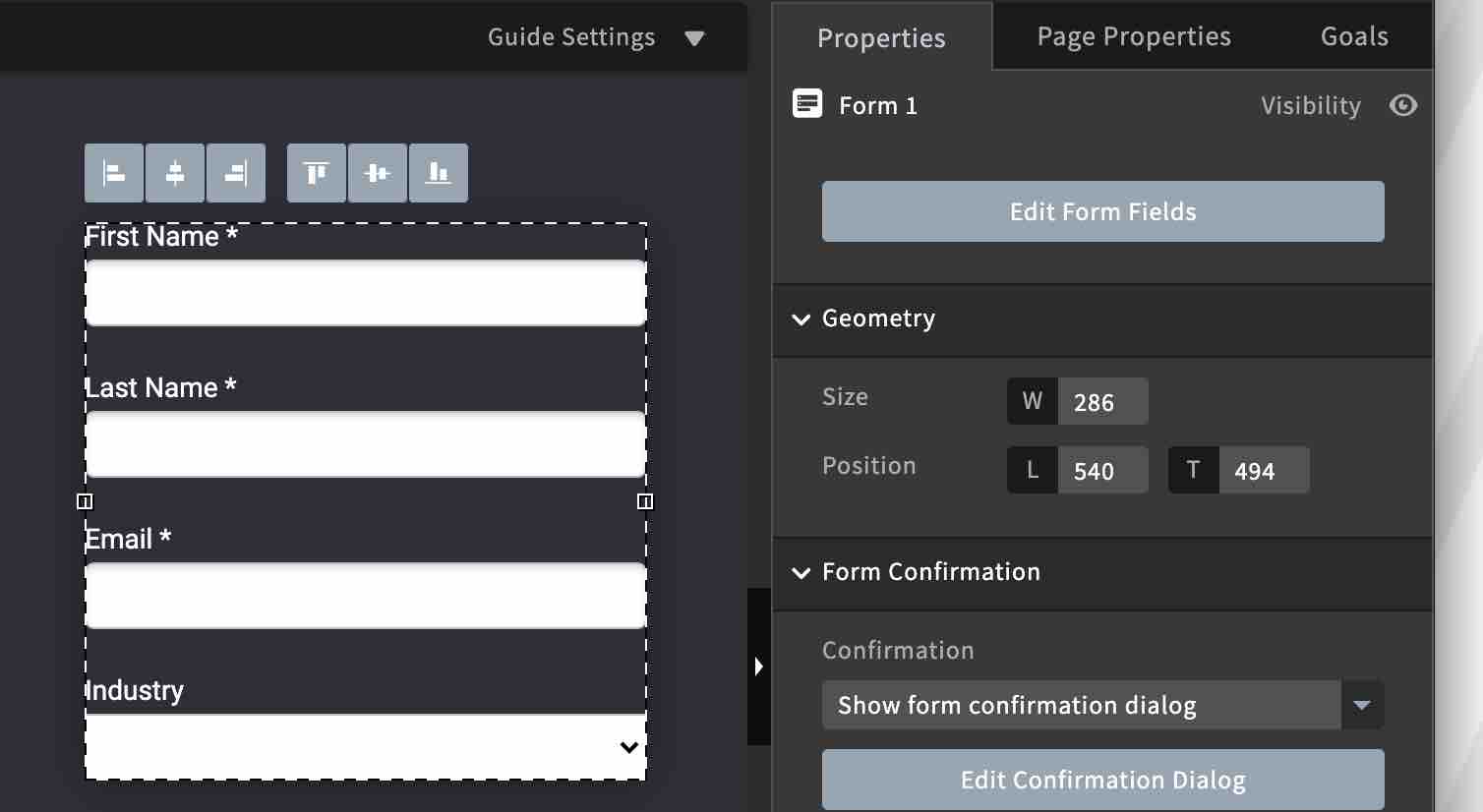Select the align right icon

(x=235, y=172)
